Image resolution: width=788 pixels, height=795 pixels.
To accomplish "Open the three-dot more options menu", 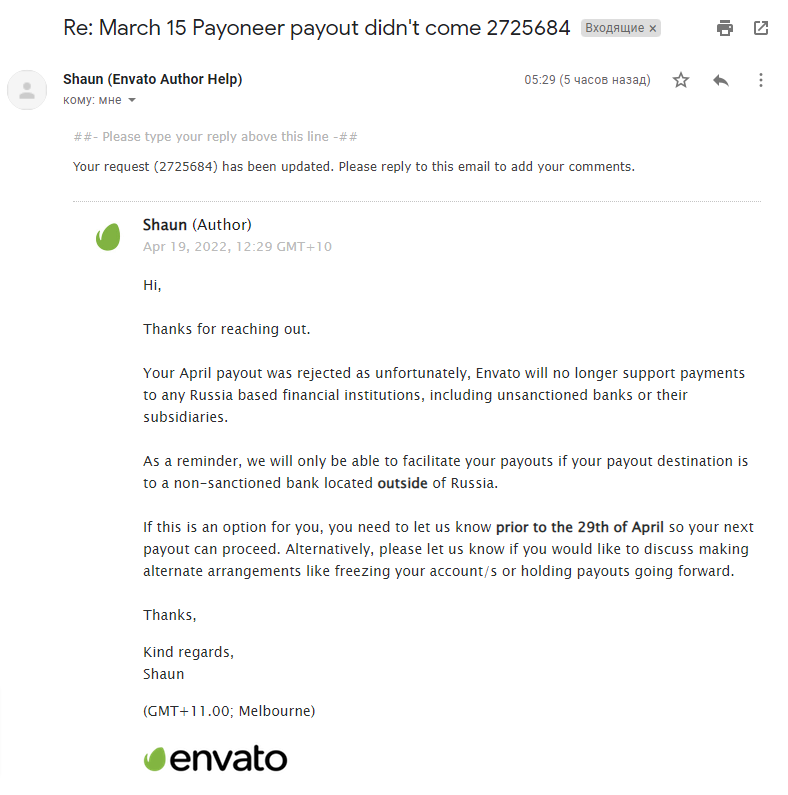I will click(761, 80).
